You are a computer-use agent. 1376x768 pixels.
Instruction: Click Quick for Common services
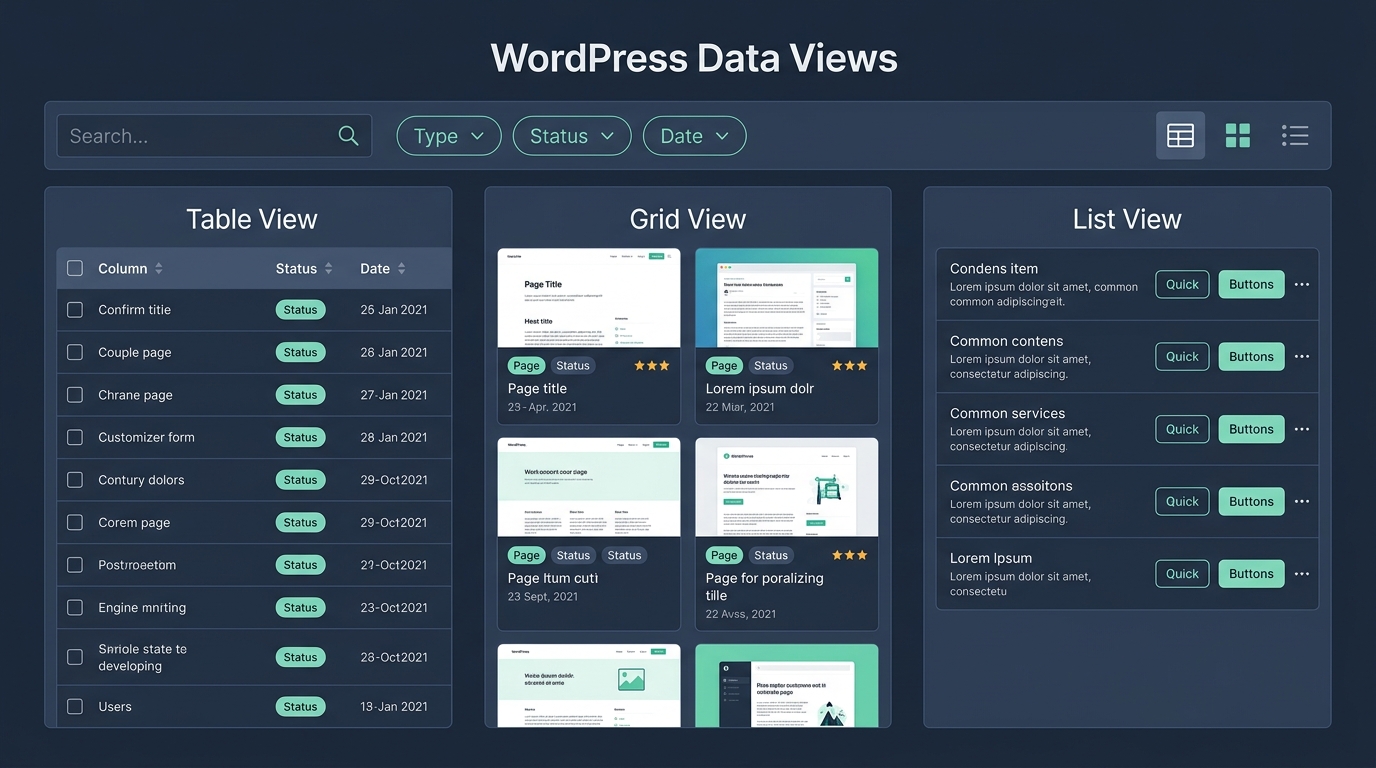click(1182, 429)
